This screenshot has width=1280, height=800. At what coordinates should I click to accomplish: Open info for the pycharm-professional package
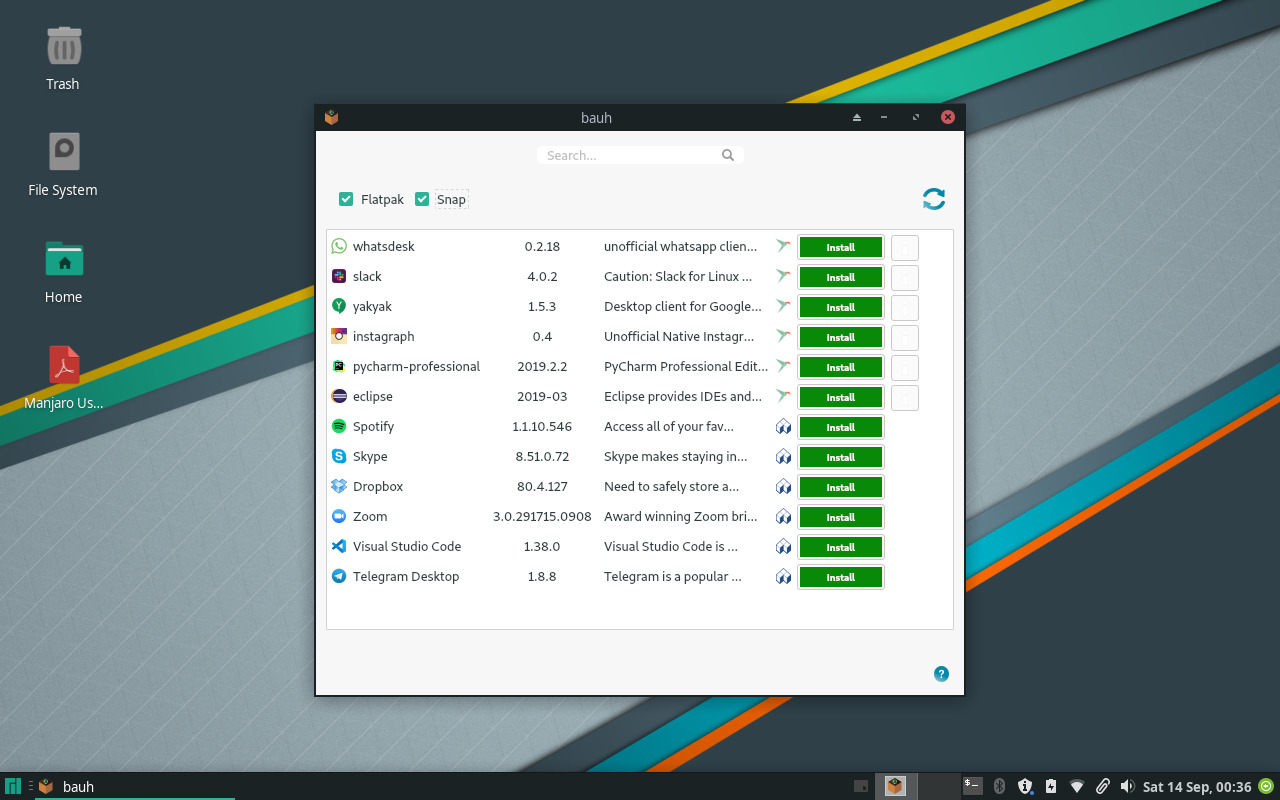[904, 367]
